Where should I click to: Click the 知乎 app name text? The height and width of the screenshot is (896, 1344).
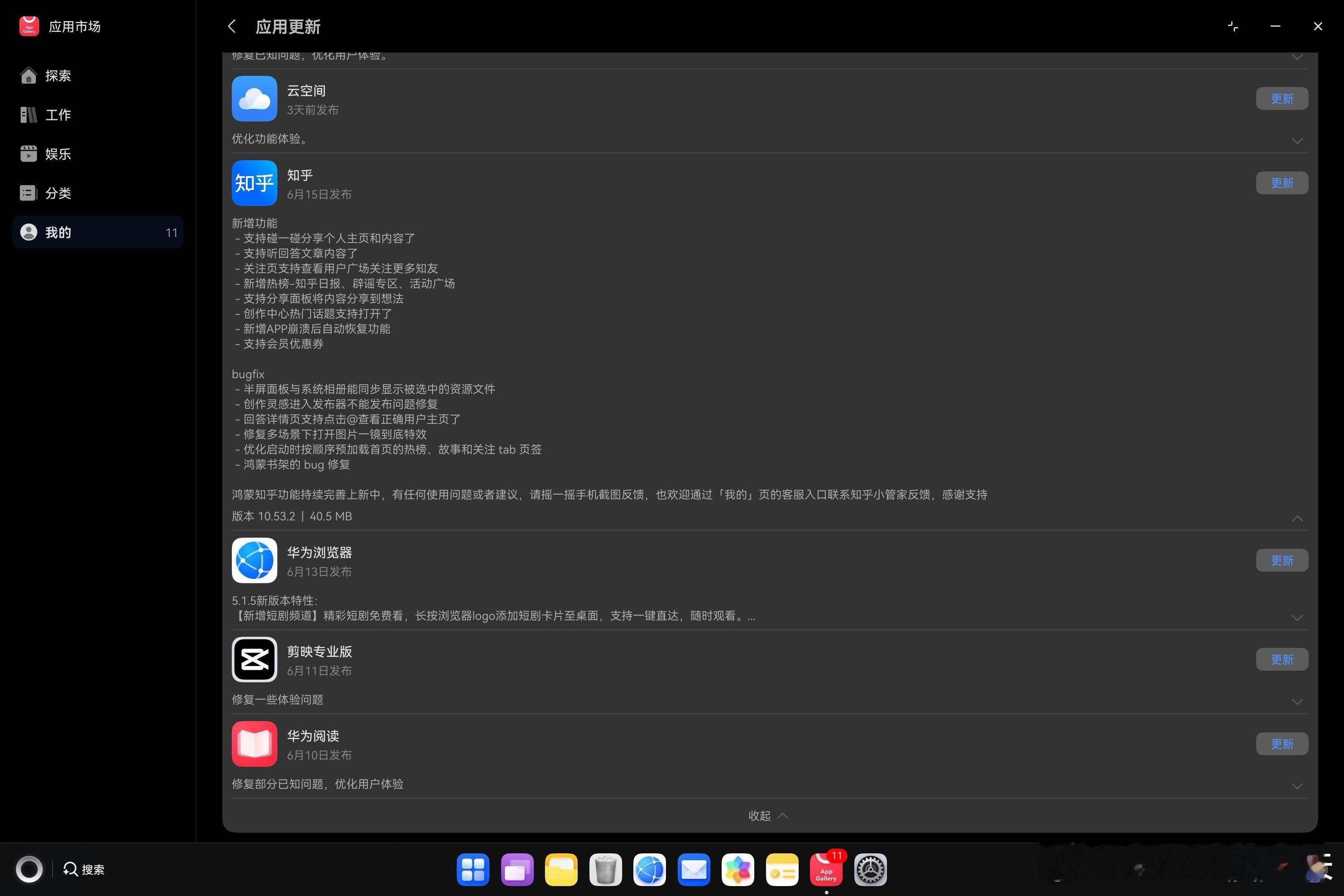click(300, 175)
